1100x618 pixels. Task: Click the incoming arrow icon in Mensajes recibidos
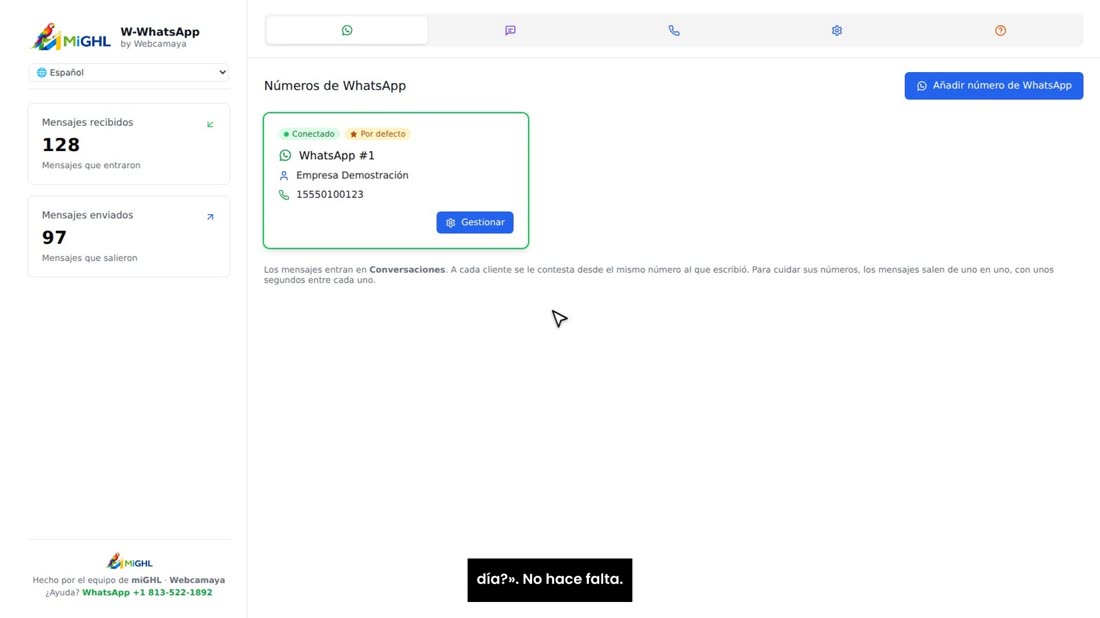coord(210,124)
